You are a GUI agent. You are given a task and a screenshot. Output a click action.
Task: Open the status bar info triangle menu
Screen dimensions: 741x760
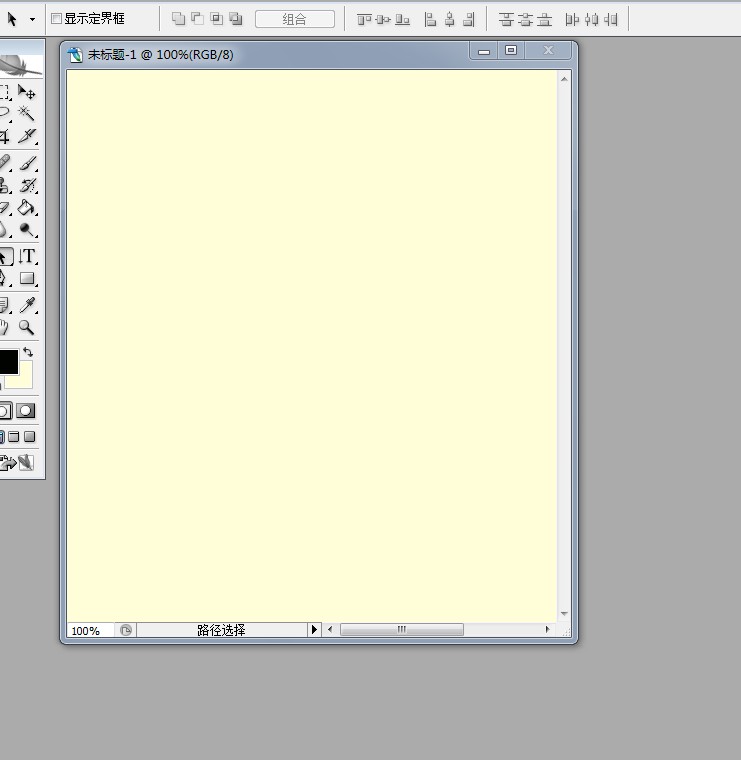point(314,630)
